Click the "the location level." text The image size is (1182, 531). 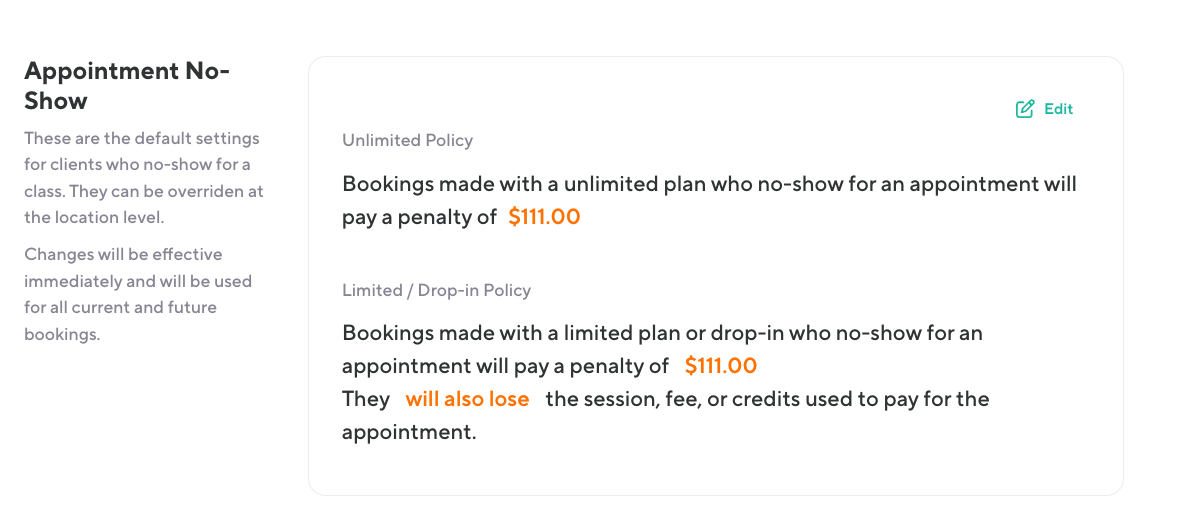(96, 217)
